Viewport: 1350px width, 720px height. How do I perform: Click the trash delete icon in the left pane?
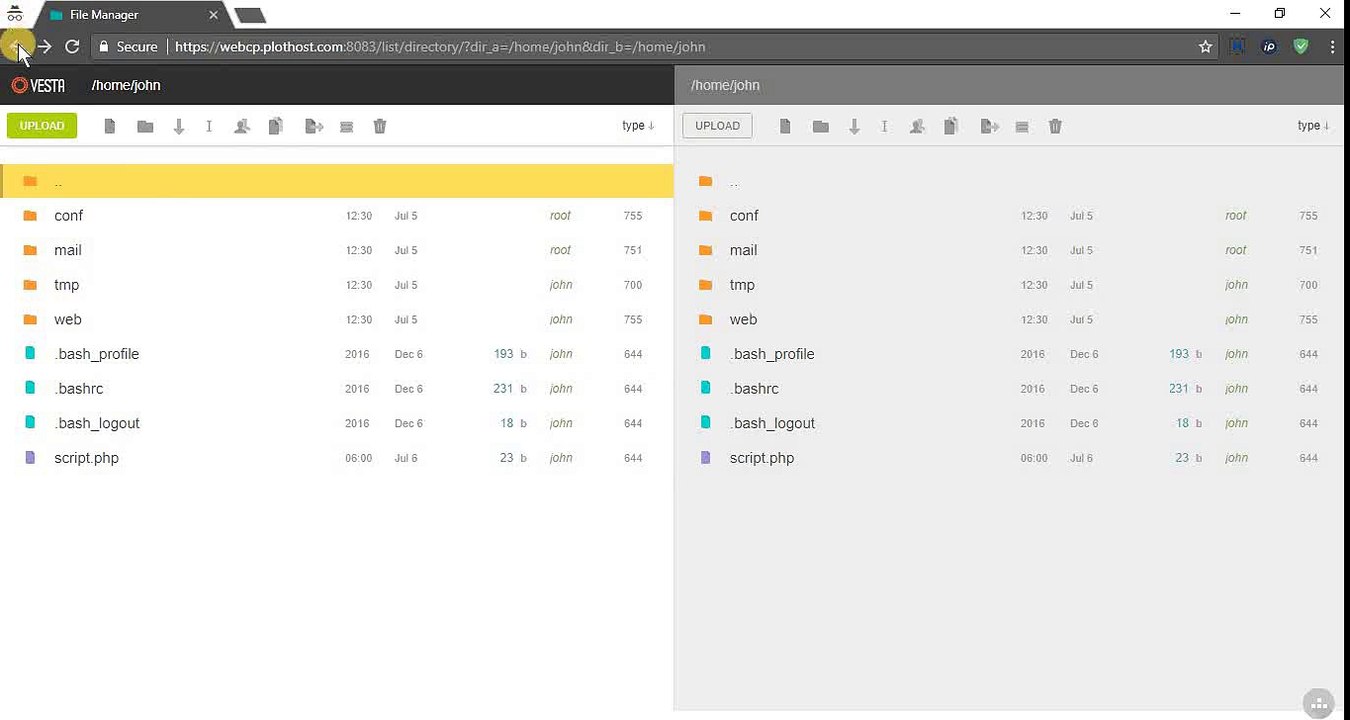tap(380, 126)
